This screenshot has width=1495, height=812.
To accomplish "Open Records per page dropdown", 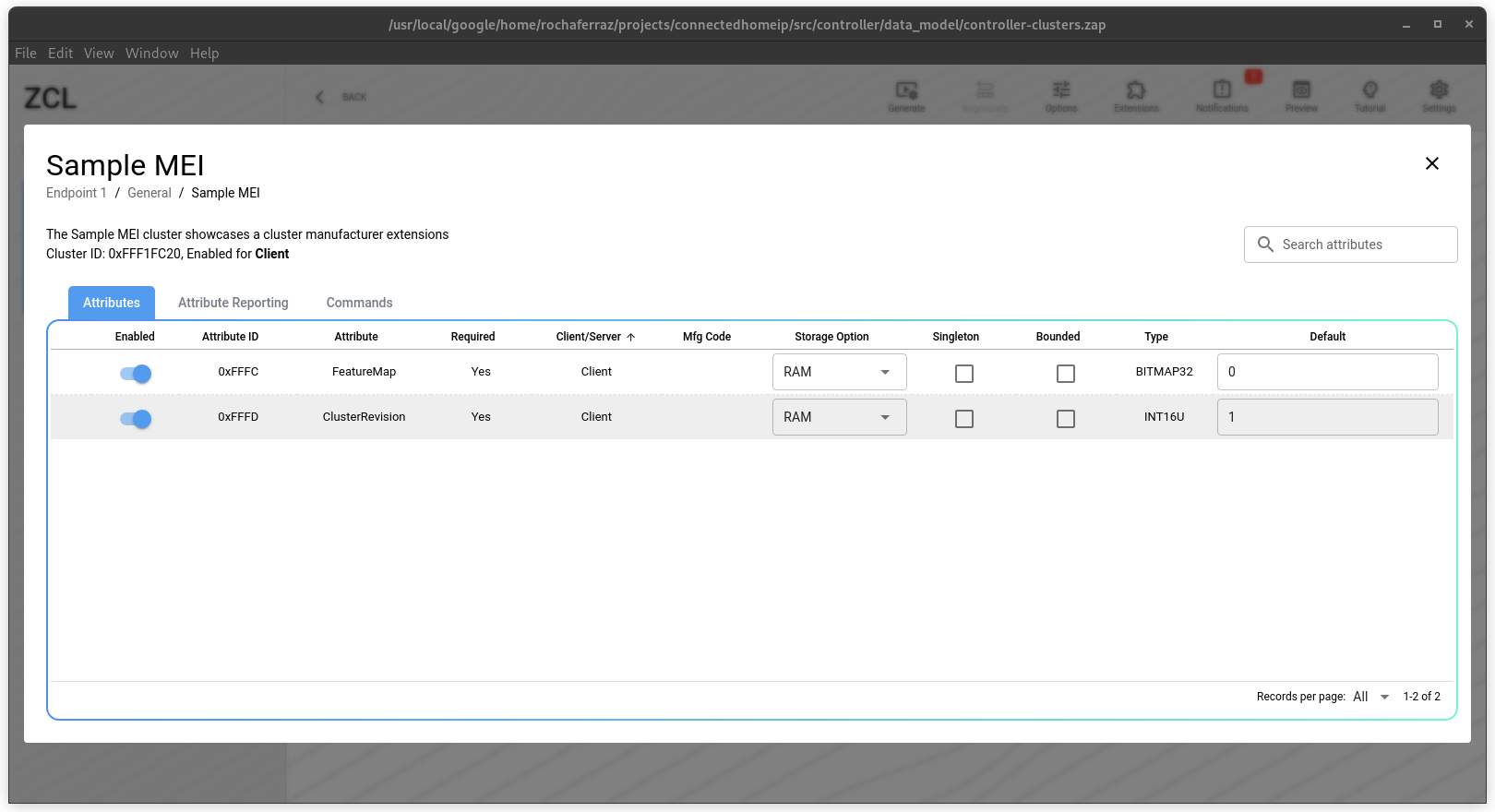I will tap(1370, 697).
